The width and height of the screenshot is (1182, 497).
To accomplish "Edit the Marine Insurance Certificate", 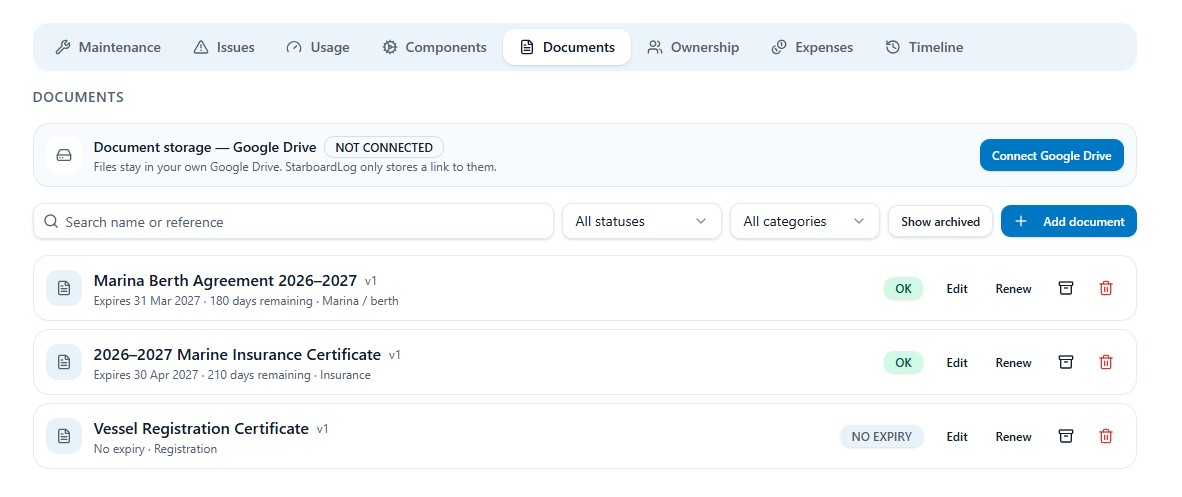I will [x=957, y=363].
